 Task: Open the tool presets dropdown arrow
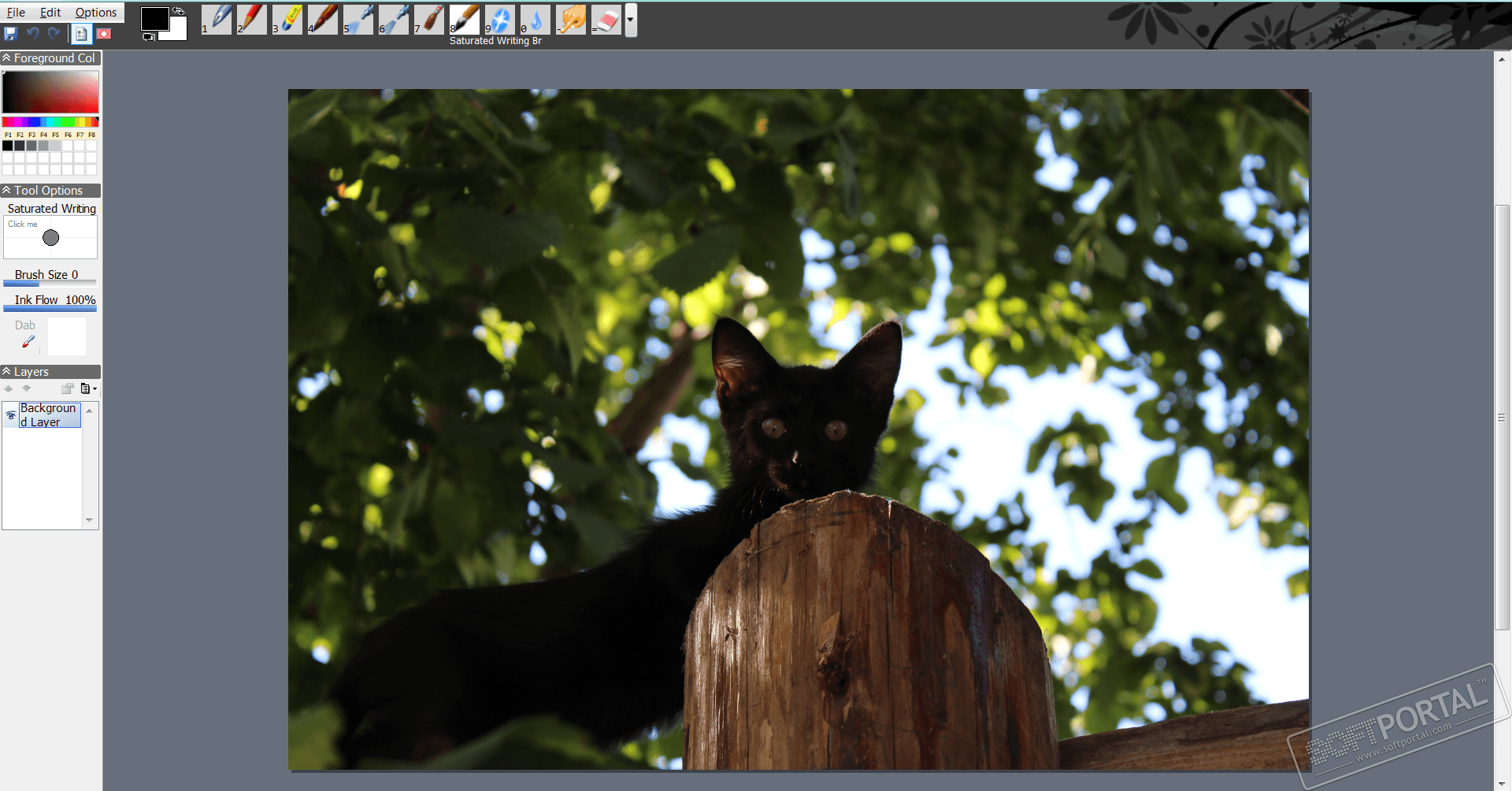631,20
